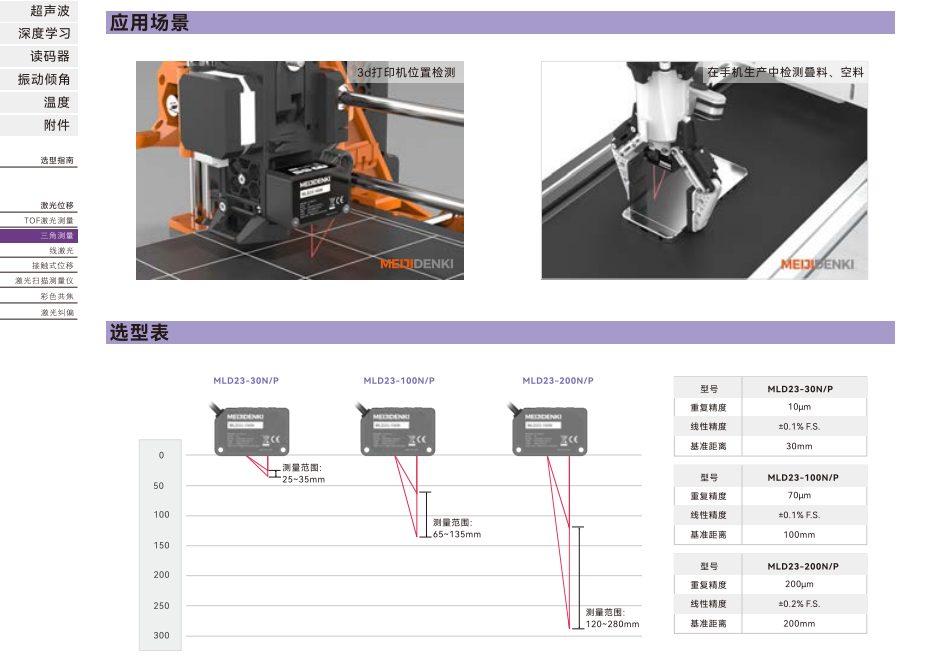Open the 超声波 category in sidebar

coord(50,11)
